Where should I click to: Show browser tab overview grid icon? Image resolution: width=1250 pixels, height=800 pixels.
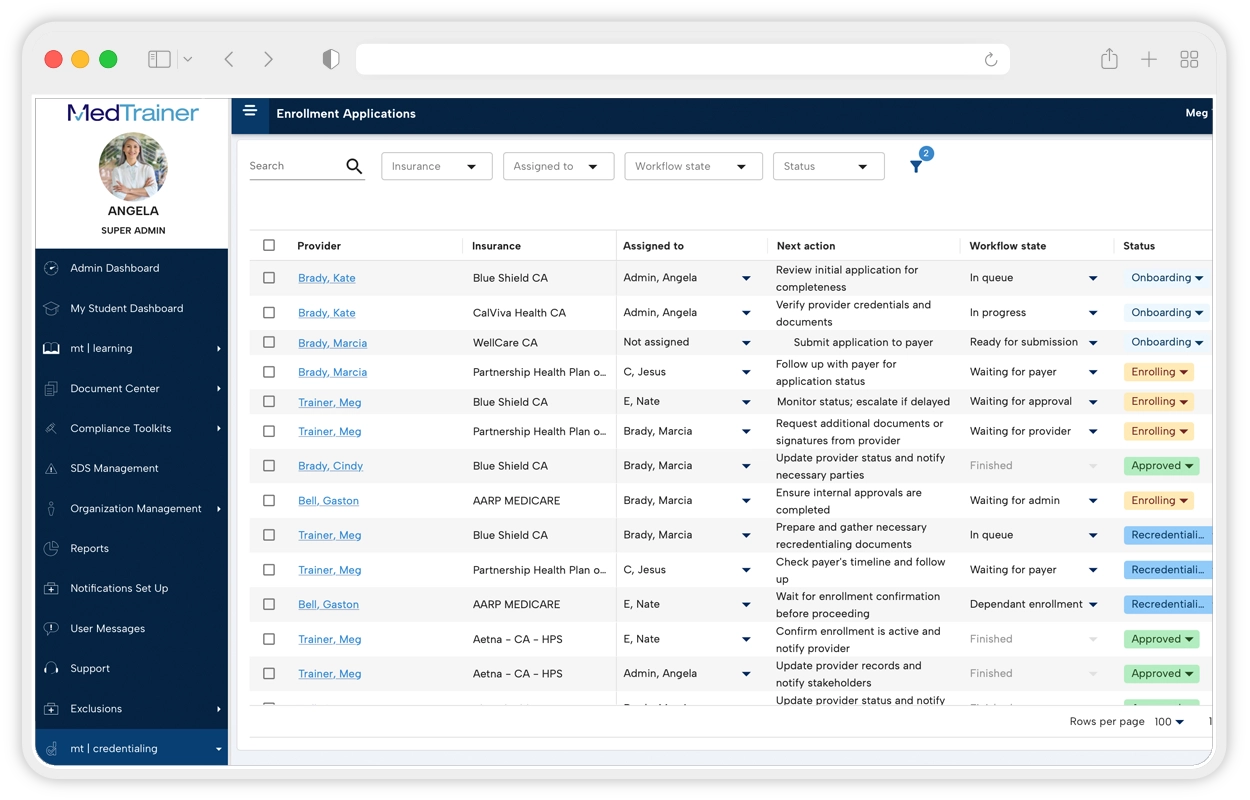(1189, 59)
